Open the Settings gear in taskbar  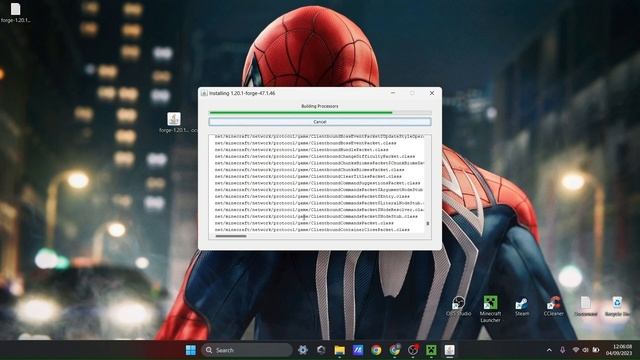pos(302,350)
